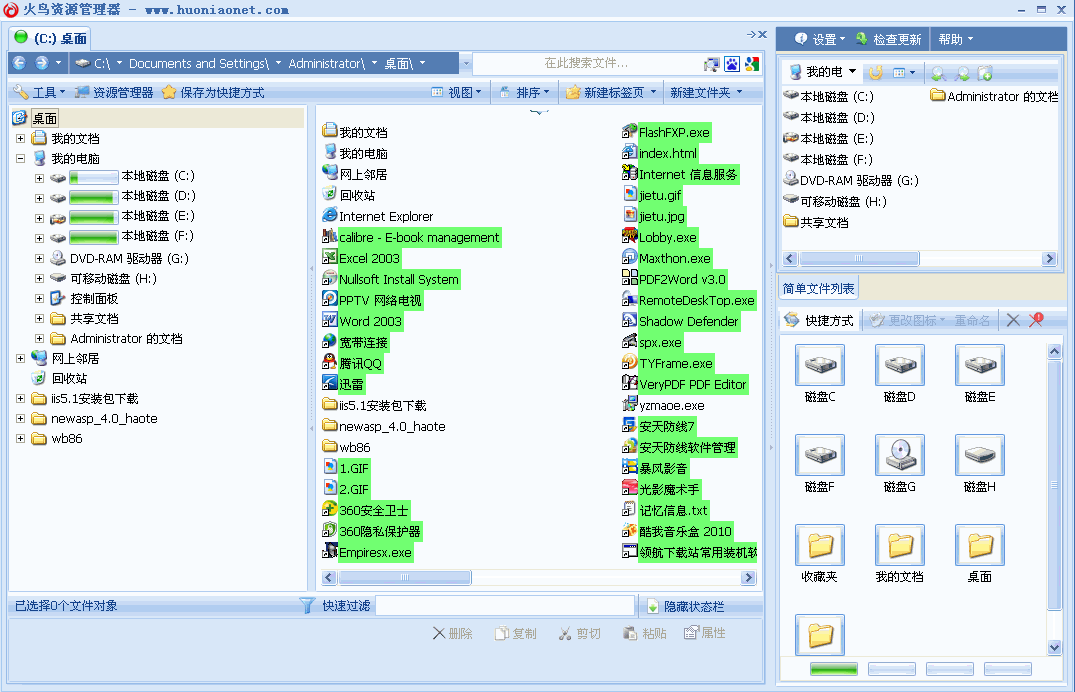
Task: Open the 视图 view dropdown
Action: tap(457, 92)
